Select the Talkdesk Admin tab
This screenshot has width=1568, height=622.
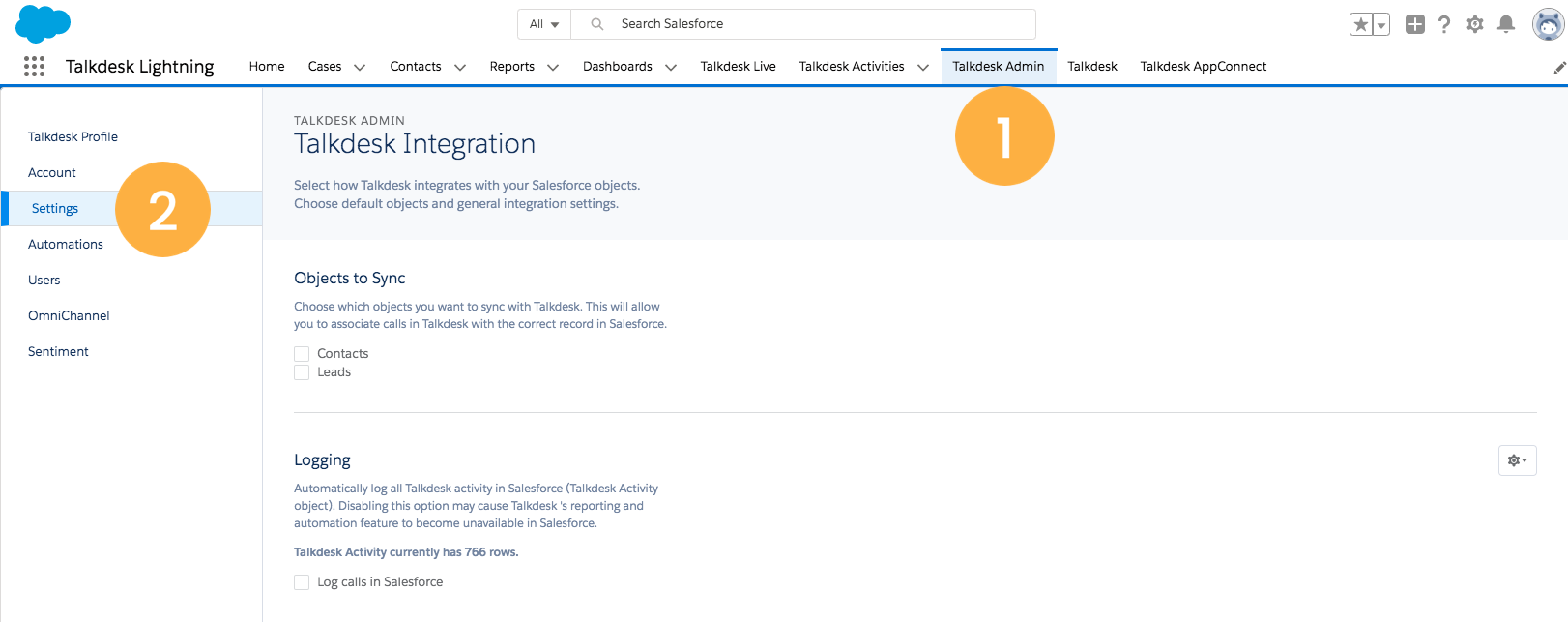pos(999,66)
